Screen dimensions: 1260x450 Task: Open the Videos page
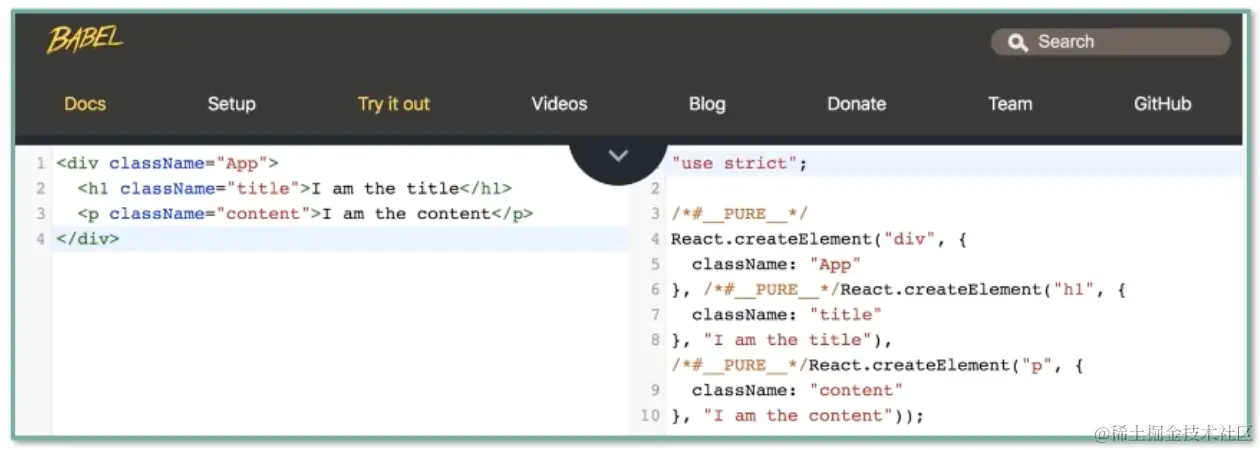point(559,104)
